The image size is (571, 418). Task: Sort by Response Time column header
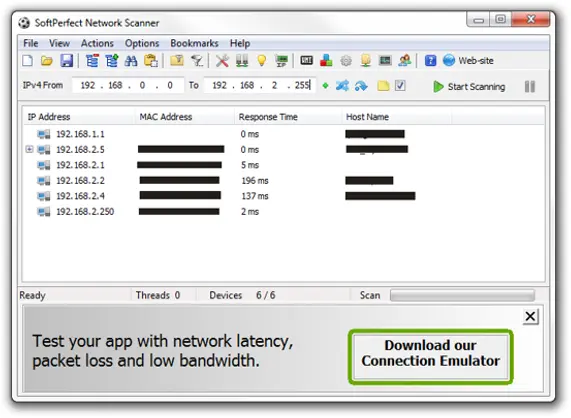[x=288, y=117]
